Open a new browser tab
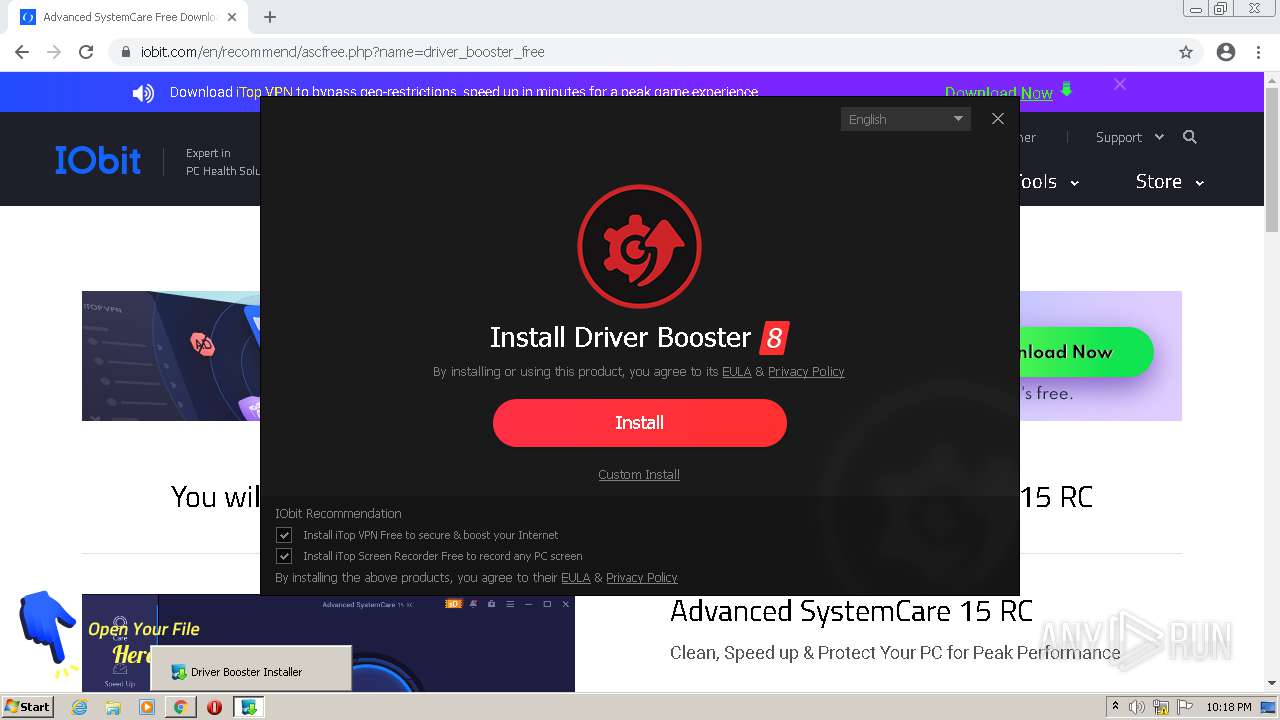This screenshot has width=1280, height=720. click(270, 17)
